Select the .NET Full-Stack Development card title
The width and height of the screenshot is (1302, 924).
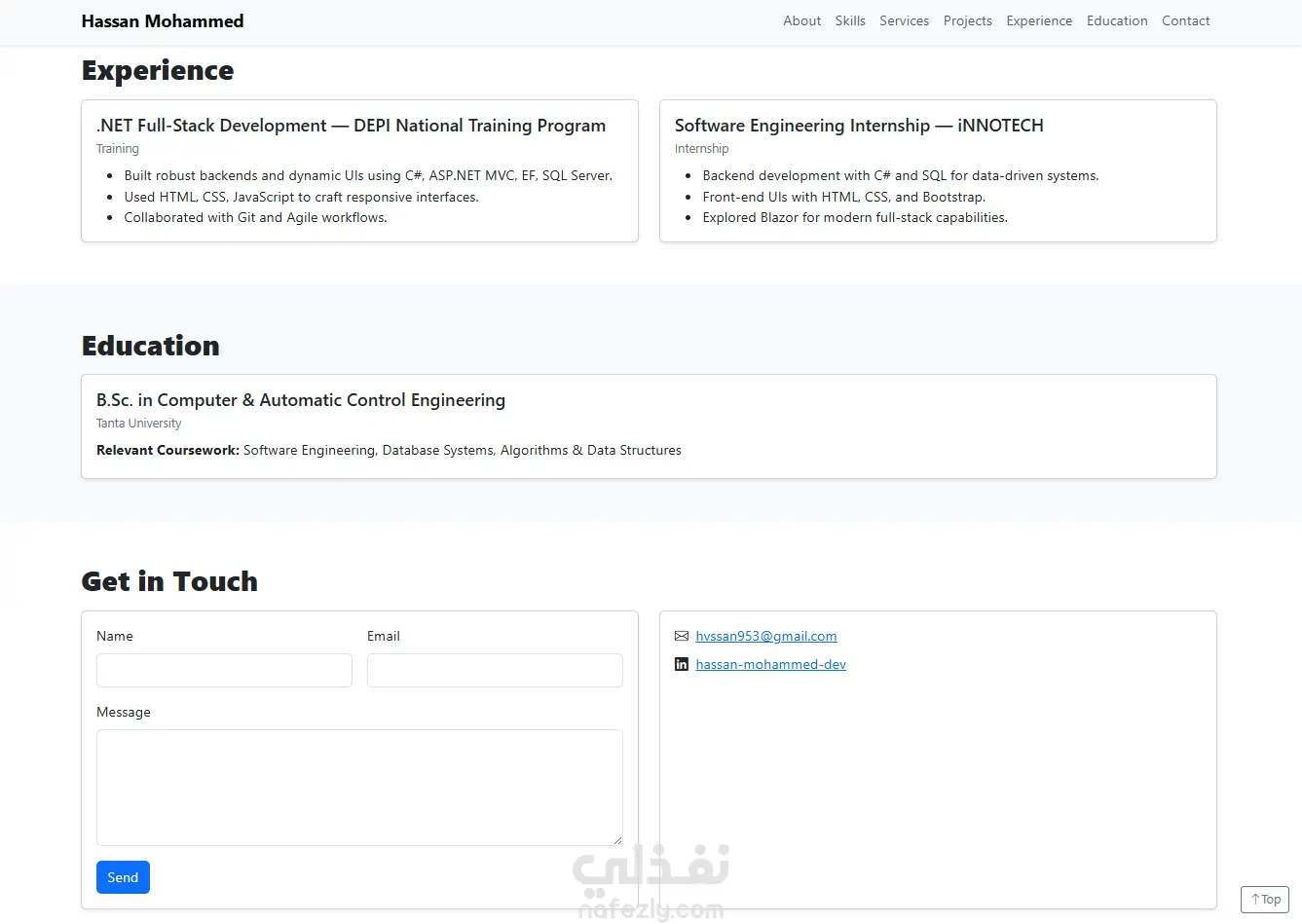click(351, 126)
